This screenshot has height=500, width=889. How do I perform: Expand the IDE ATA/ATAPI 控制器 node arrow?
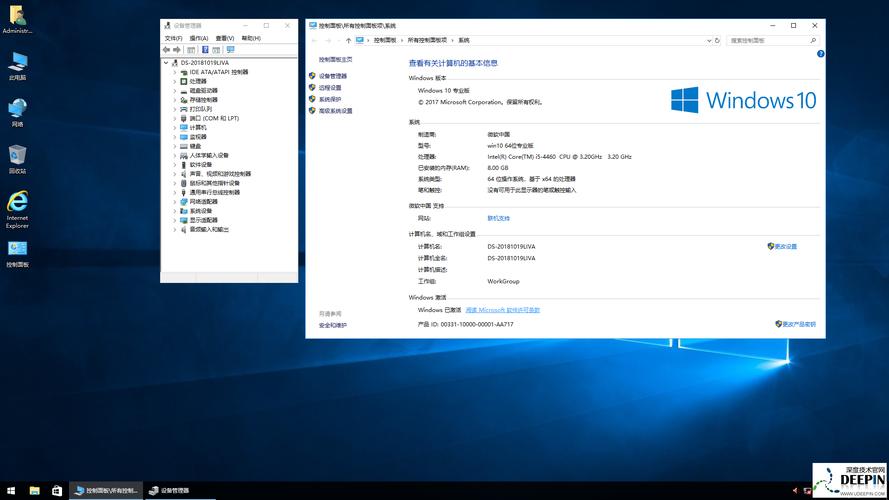pyautogui.click(x=175, y=73)
